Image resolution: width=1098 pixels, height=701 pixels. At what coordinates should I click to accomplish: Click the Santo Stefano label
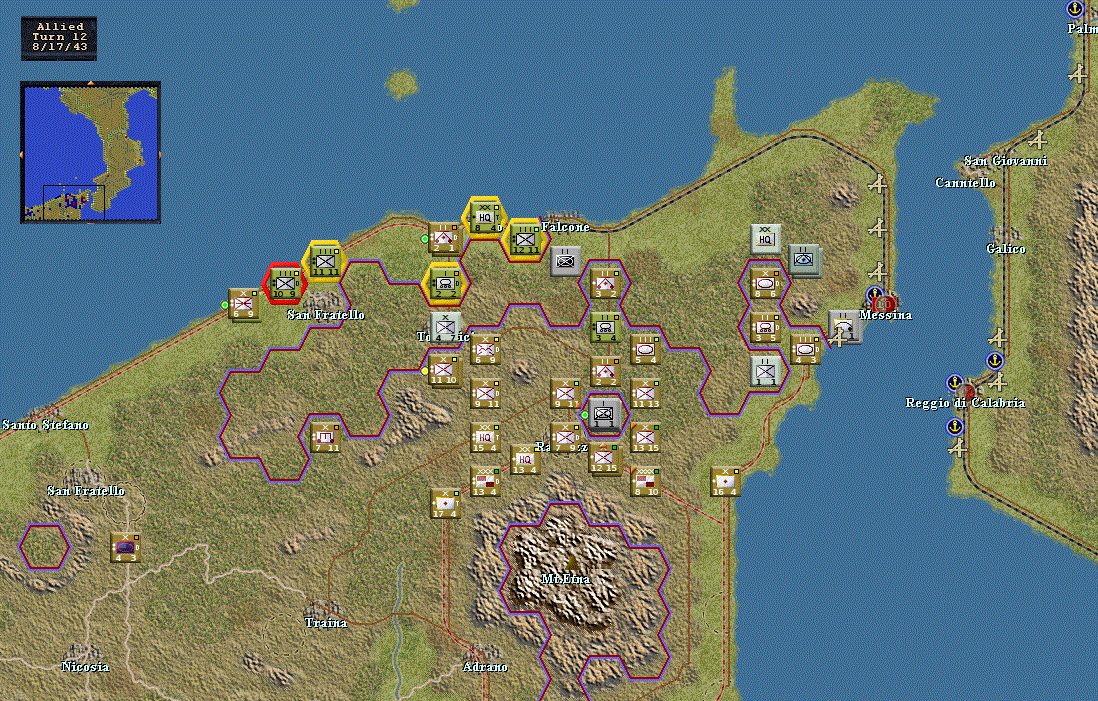pos(46,425)
